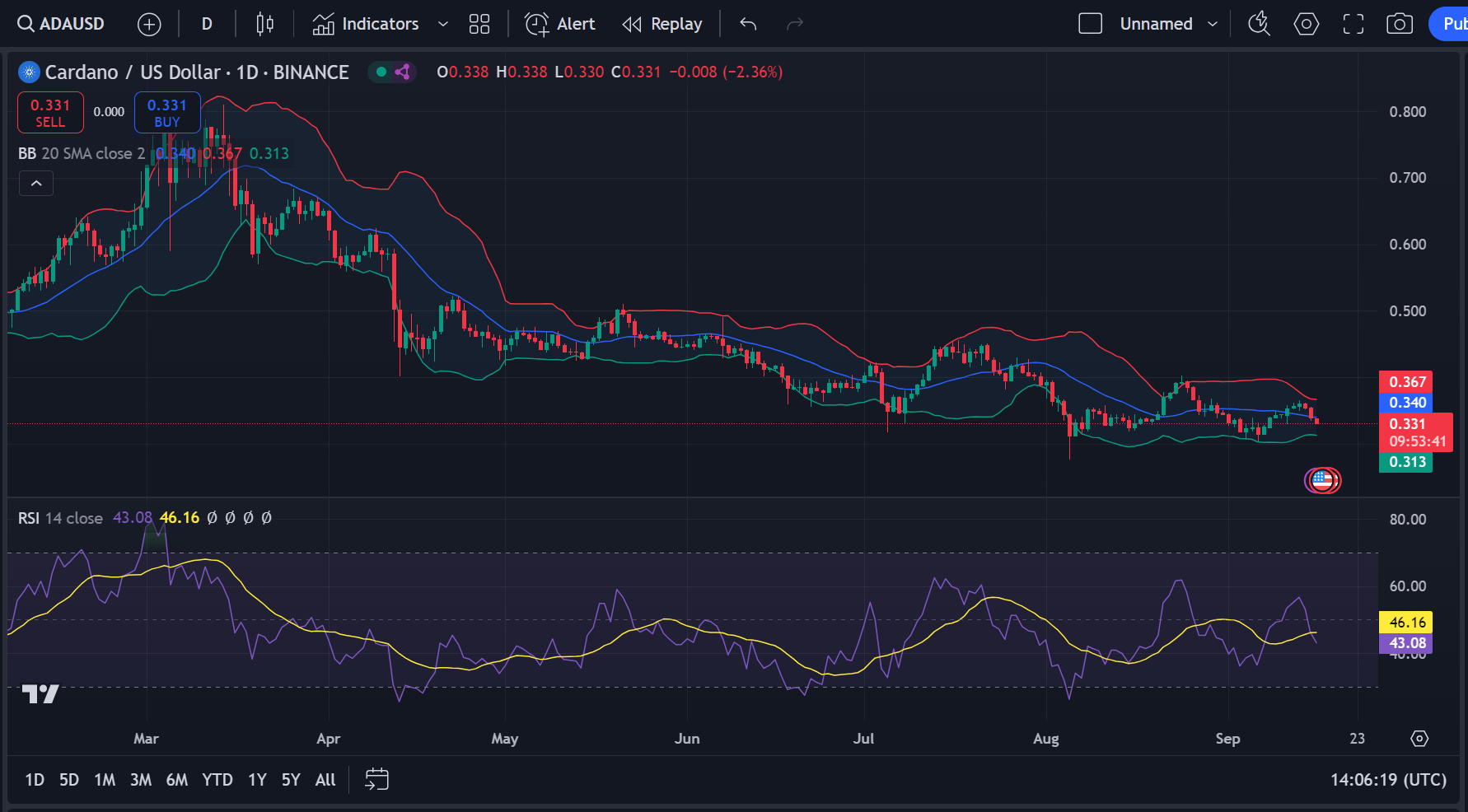Enter fullscreen mode
1468x812 pixels.
click(1353, 24)
